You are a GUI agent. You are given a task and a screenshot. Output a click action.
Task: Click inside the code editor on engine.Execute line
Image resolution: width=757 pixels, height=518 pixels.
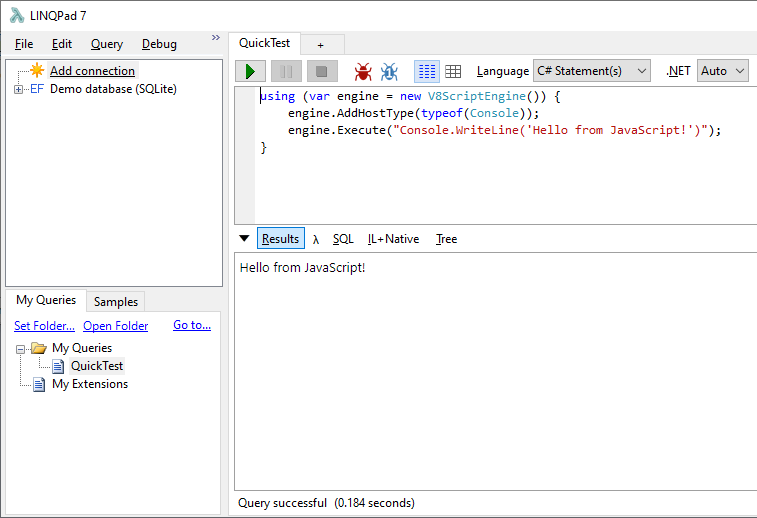(x=505, y=130)
